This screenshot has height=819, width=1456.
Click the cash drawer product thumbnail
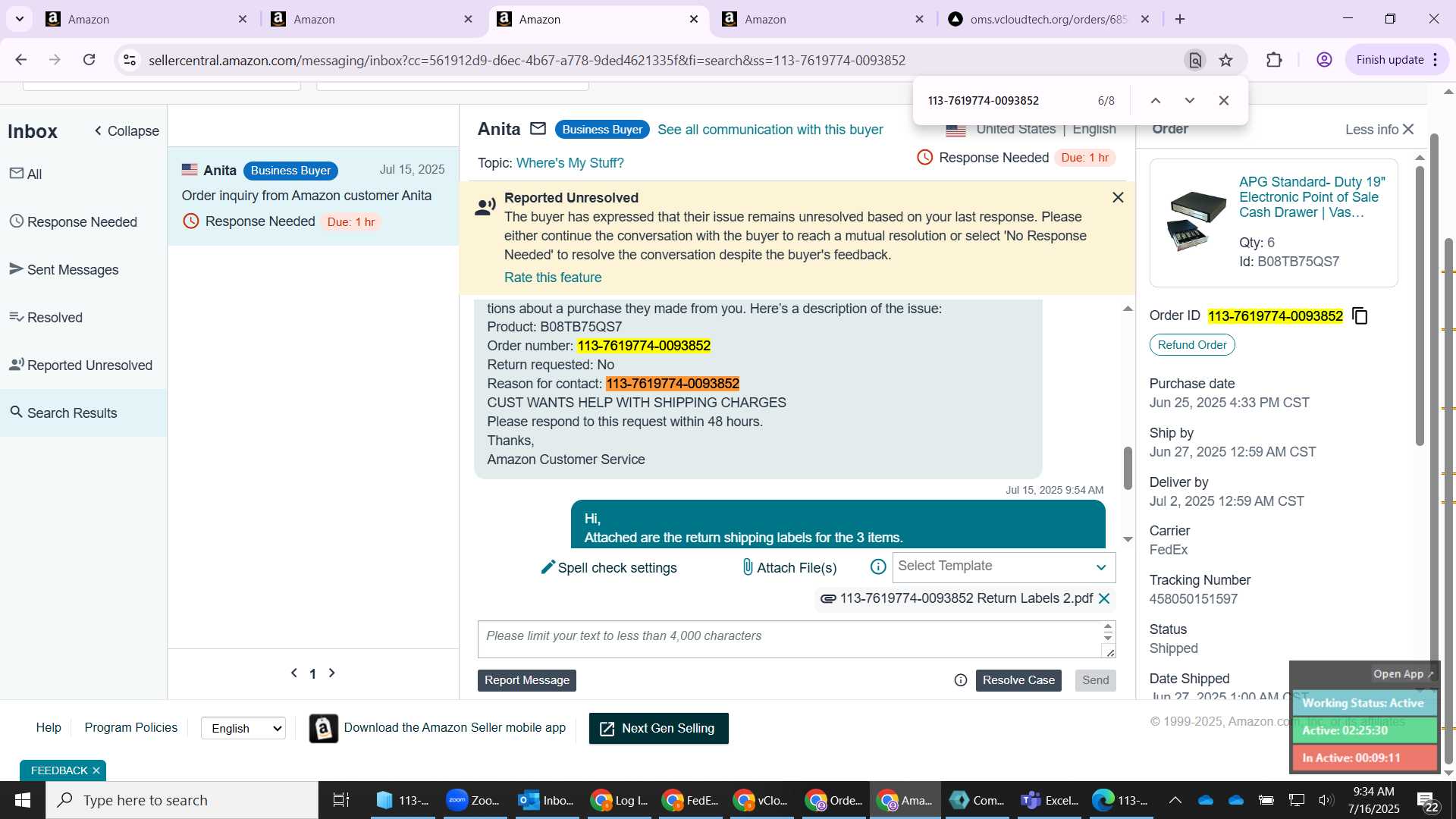[1197, 221]
